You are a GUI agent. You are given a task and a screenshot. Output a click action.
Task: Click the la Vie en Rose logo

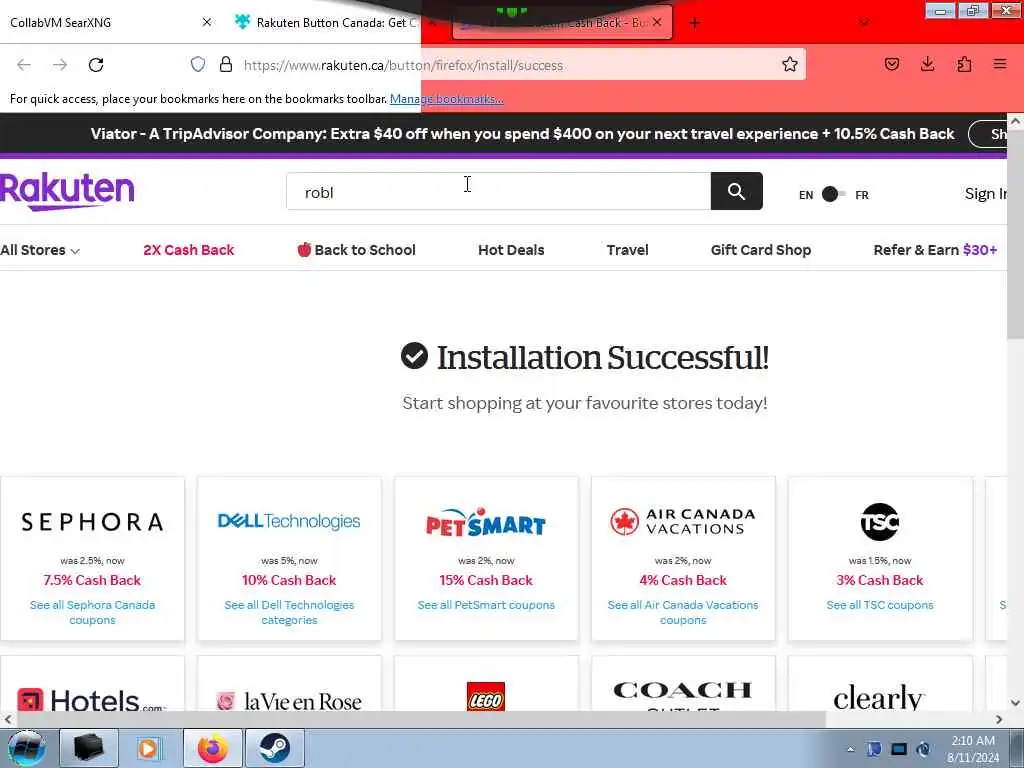point(289,701)
